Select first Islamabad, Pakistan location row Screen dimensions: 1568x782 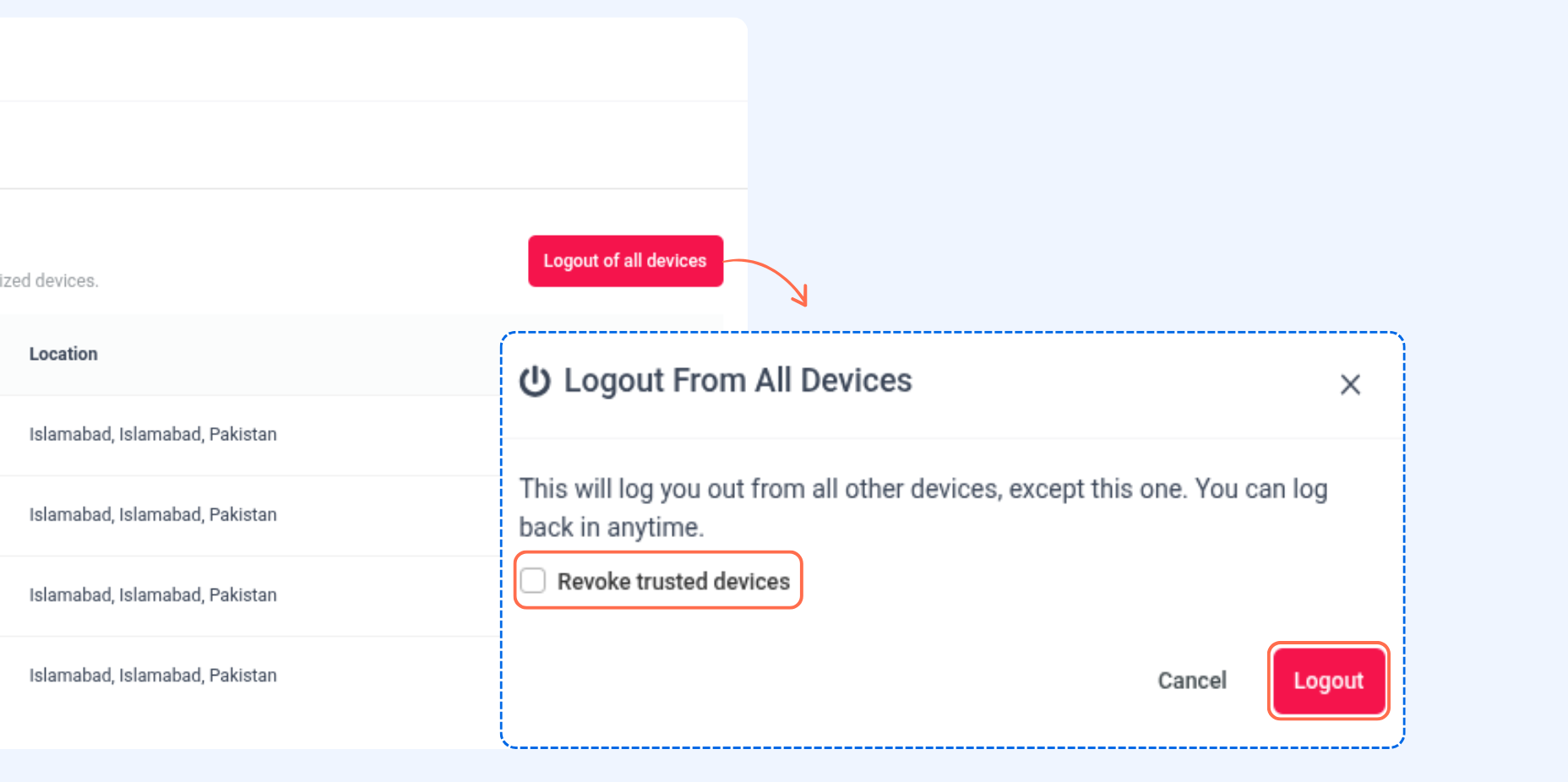[x=153, y=434]
